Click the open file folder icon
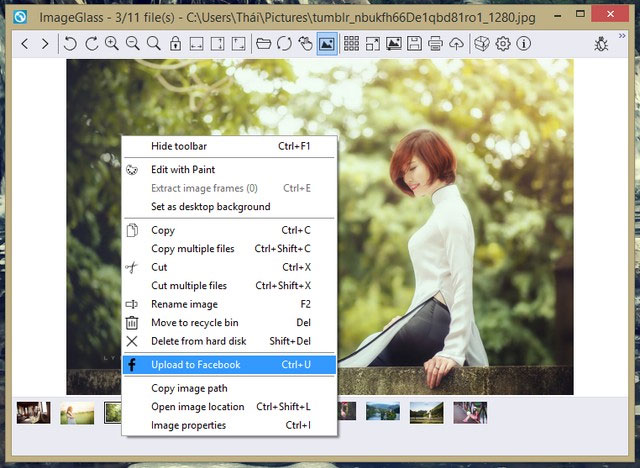Image resolution: width=640 pixels, height=468 pixels. tap(264, 43)
